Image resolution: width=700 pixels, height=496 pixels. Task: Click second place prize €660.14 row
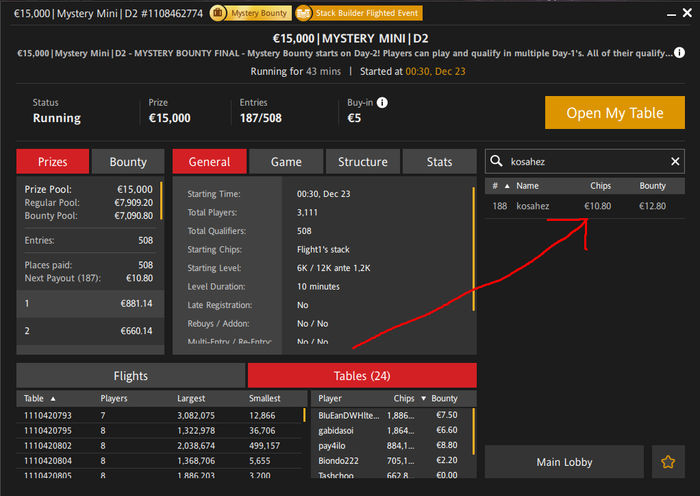(90, 331)
